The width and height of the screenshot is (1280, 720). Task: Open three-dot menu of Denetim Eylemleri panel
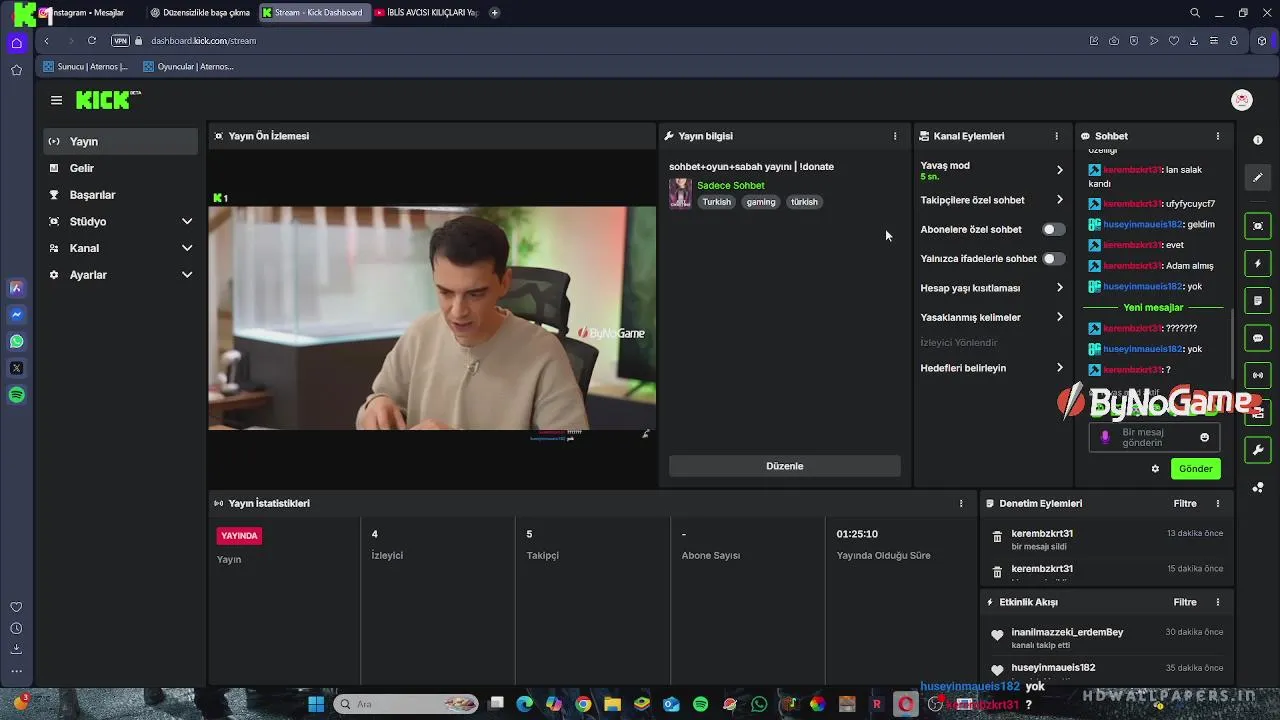(1217, 504)
